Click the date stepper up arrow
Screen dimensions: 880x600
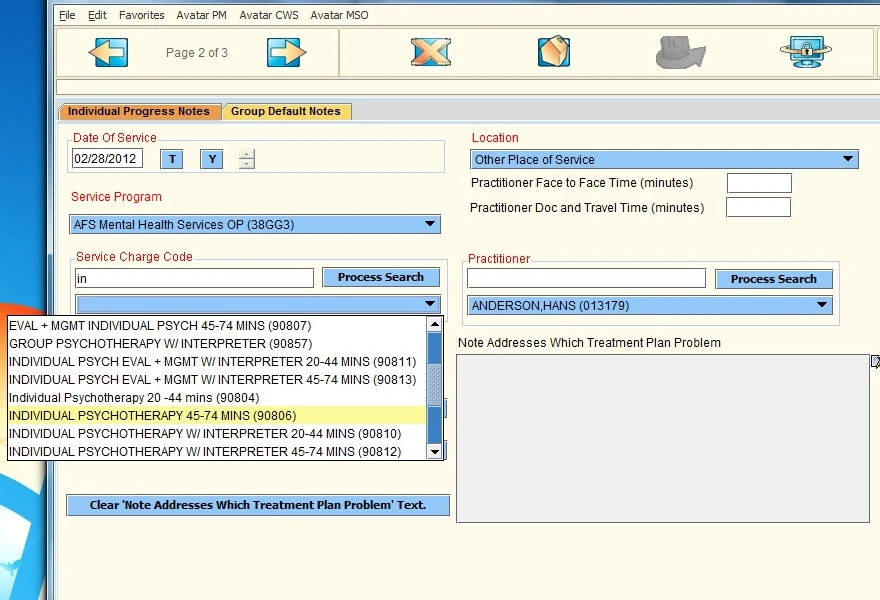(246, 152)
